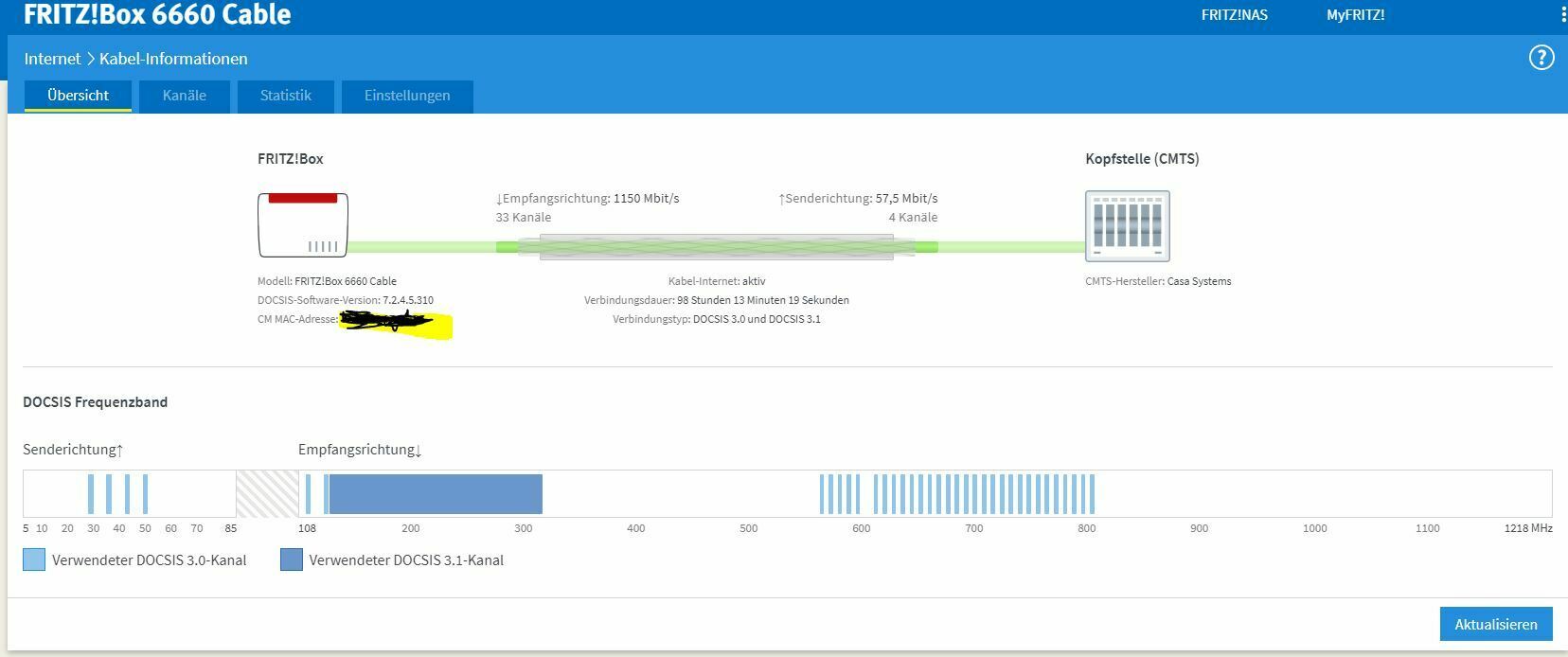Click the 4 Kanäle text
The width and height of the screenshot is (1568, 657).
click(913, 218)
